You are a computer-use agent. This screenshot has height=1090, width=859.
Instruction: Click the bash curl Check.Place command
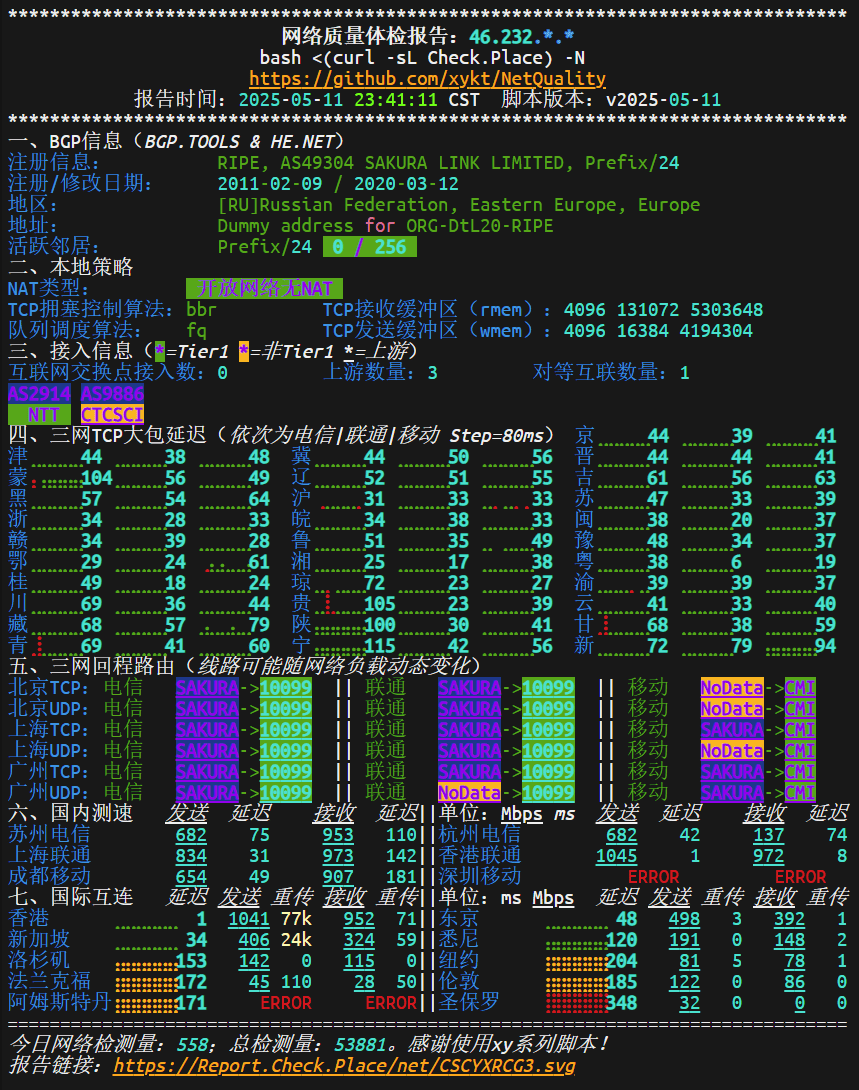tap(423, 57)
